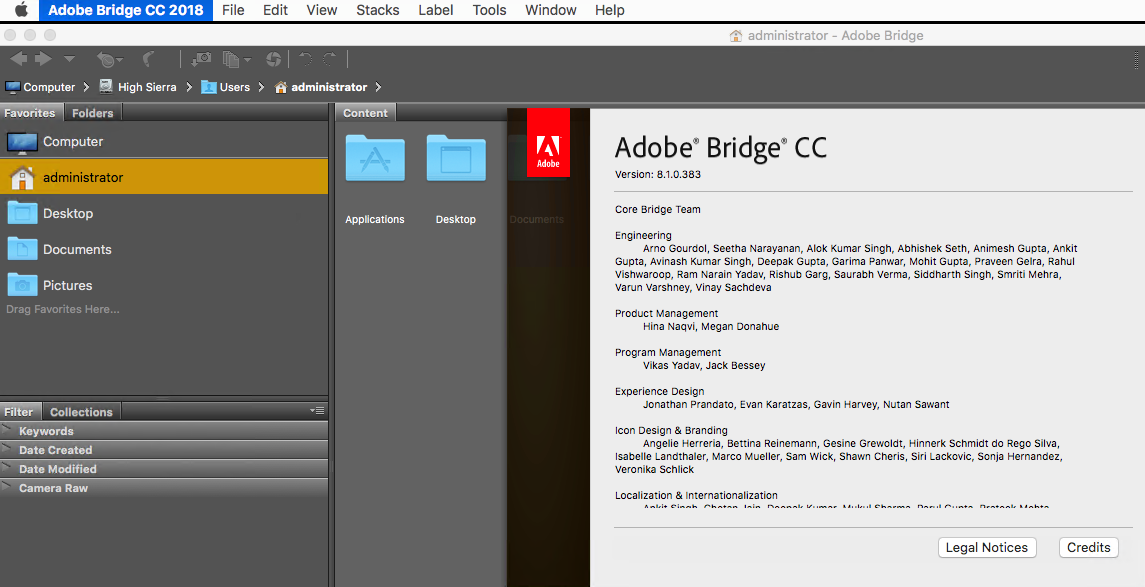Open the Stacks menu
Image resolution: width=1145 pixels, height=587 pixels.
tap(378, 10)
